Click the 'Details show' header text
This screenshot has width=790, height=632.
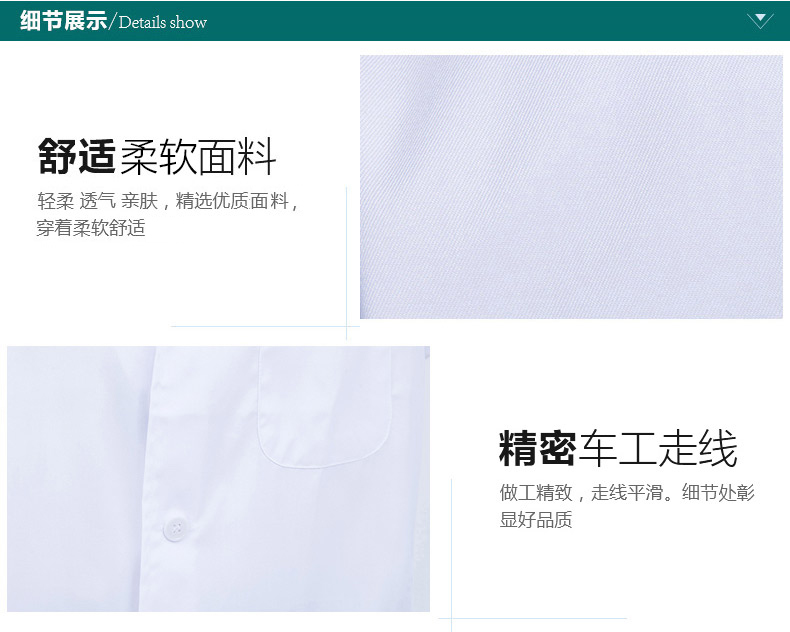click(x=163, y=23)
